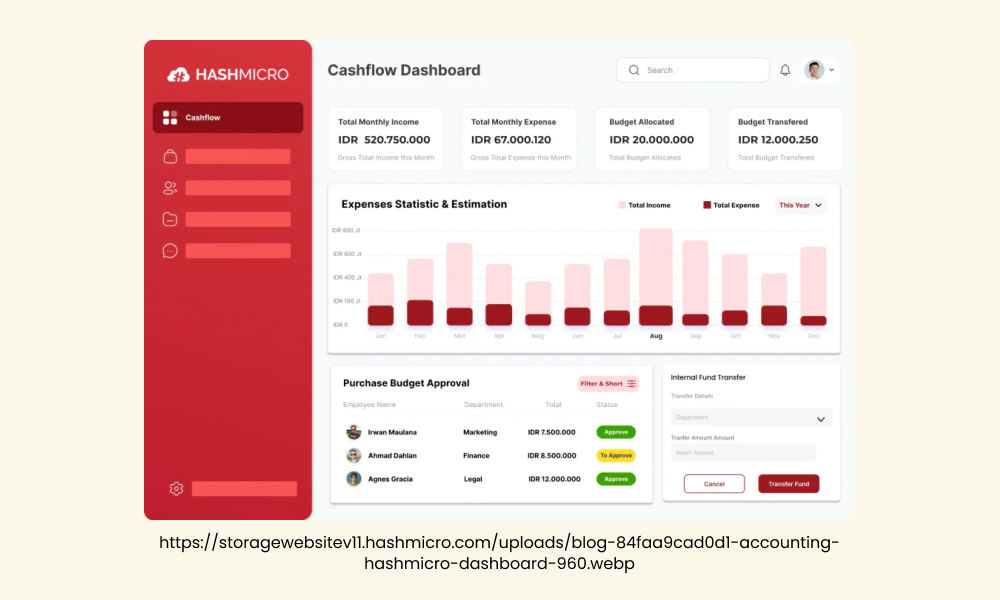Focus the Search input field
The width and height of the screenshot is (1000, 600).
693,70
